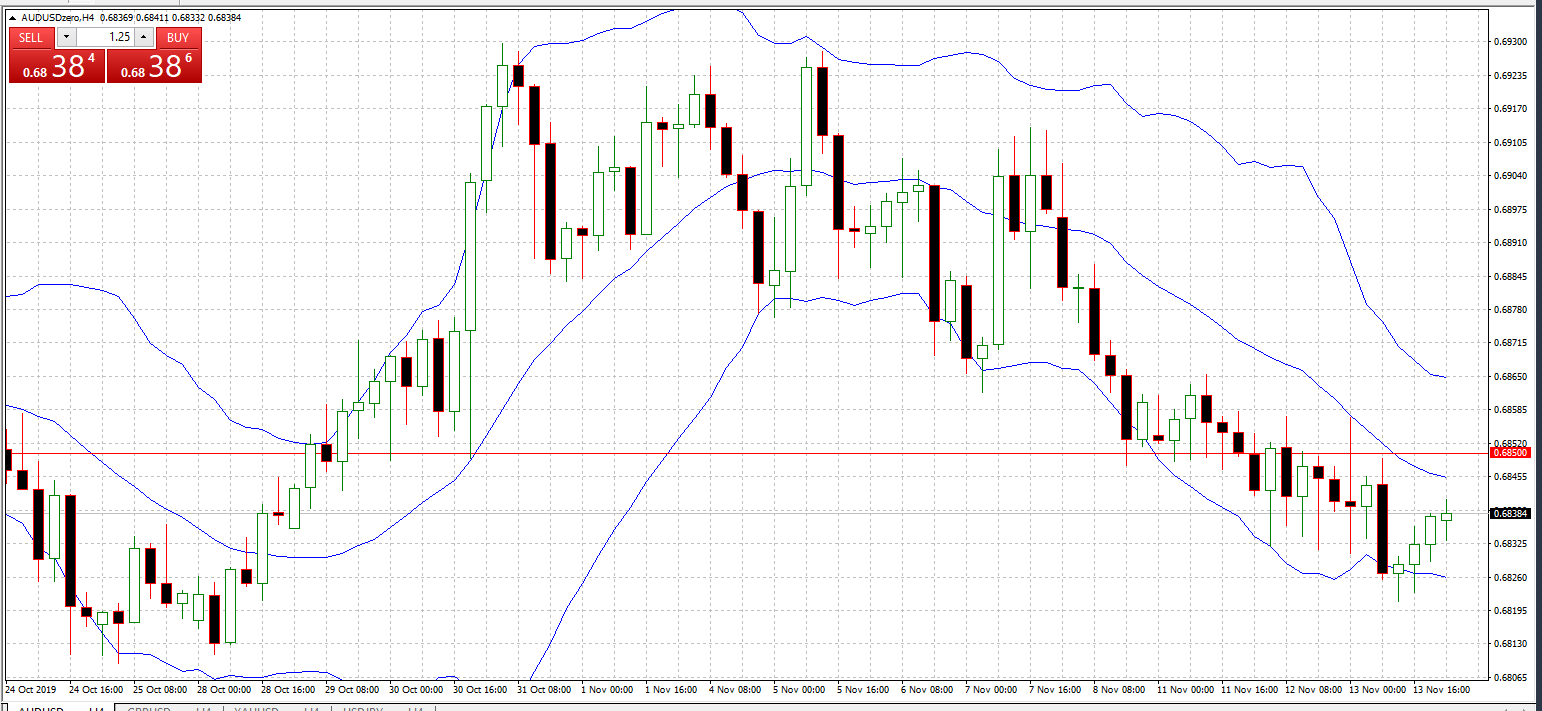Click the 1 Nov 16:00 time label

671,689
